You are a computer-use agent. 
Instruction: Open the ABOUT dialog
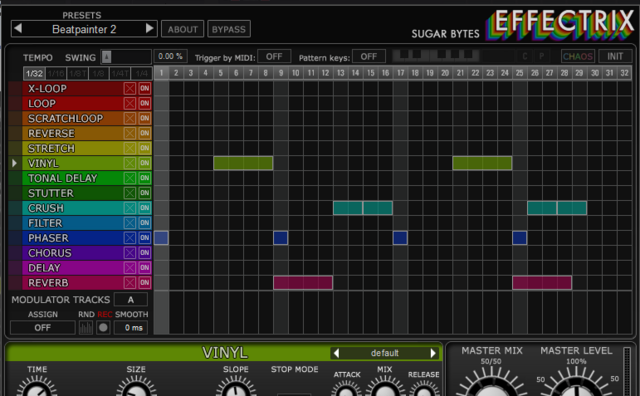(182, 29)
